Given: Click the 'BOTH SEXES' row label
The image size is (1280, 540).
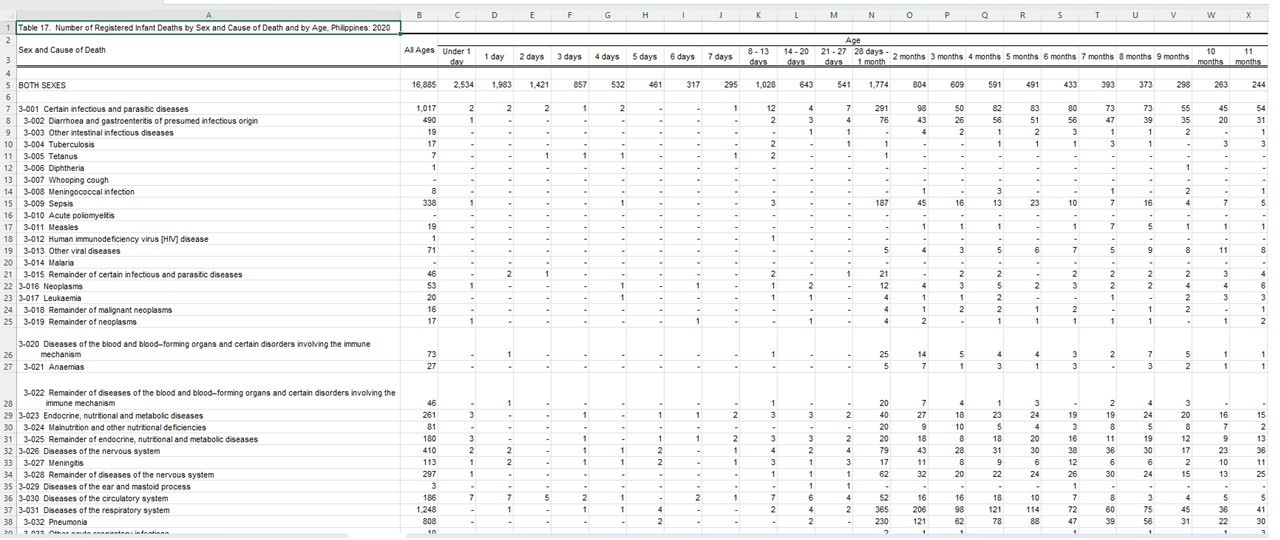Looking at the screenshot, I should 43,86.
